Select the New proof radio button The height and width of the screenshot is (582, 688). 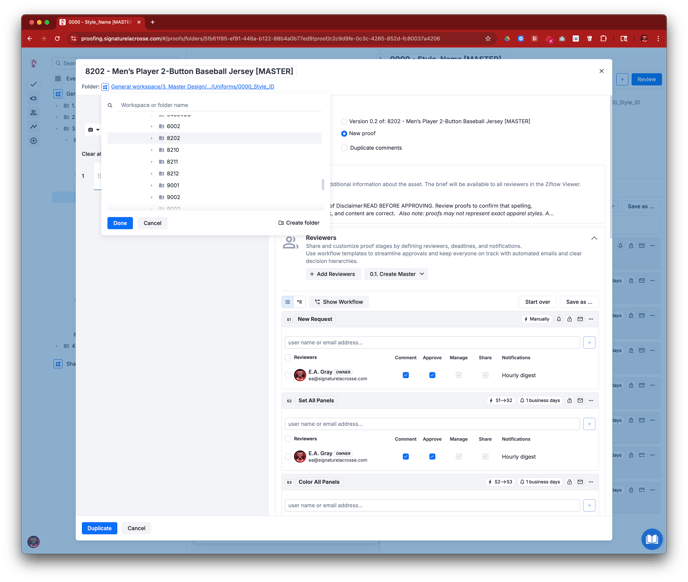[x=344, y=133]
